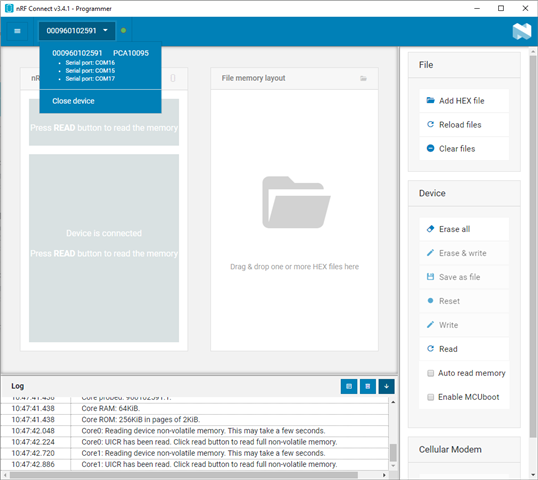538x480 pixels.
Task: Click the Log panel title
Action: click(17, 386)
